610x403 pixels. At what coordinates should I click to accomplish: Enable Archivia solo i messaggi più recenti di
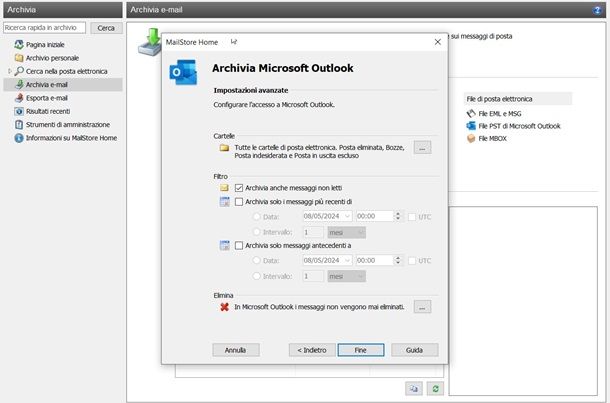pos(239,202)
